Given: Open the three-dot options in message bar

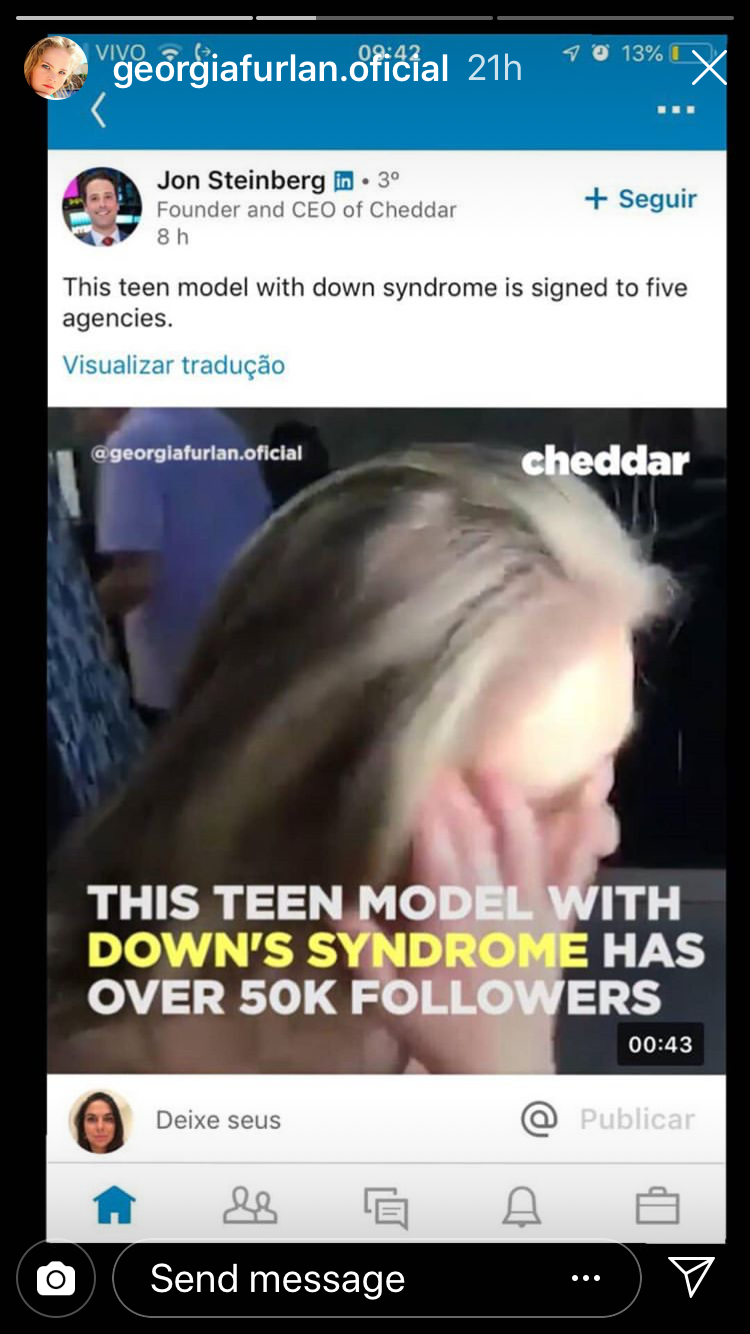Looking at the screenshot, I should tap(585, 1278).
